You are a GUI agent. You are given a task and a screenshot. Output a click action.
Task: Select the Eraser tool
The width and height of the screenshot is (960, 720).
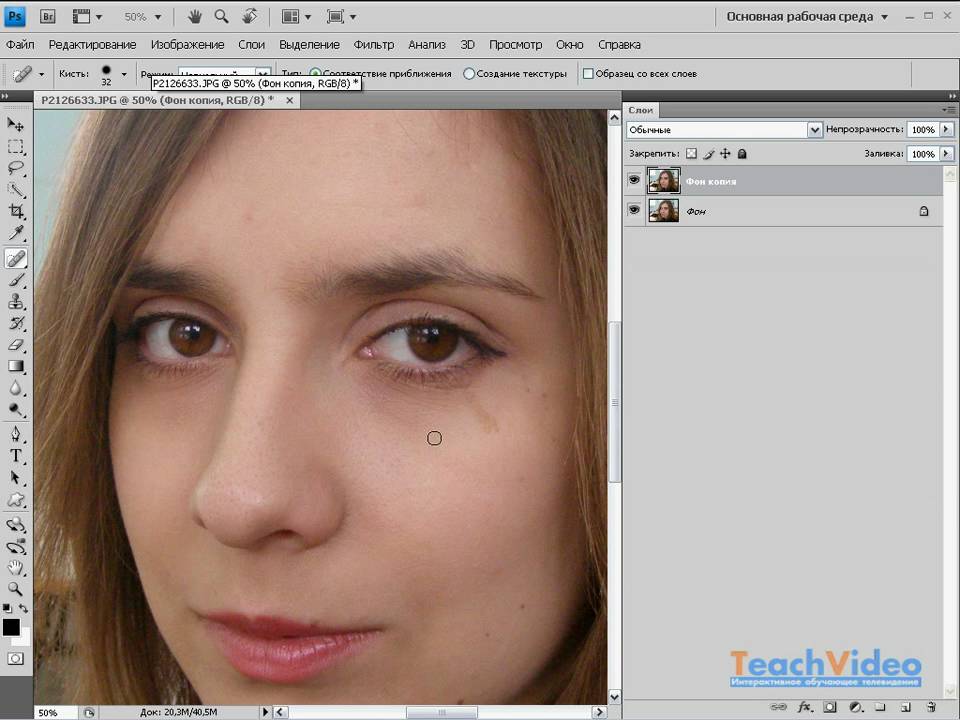[x=15, y=345]
